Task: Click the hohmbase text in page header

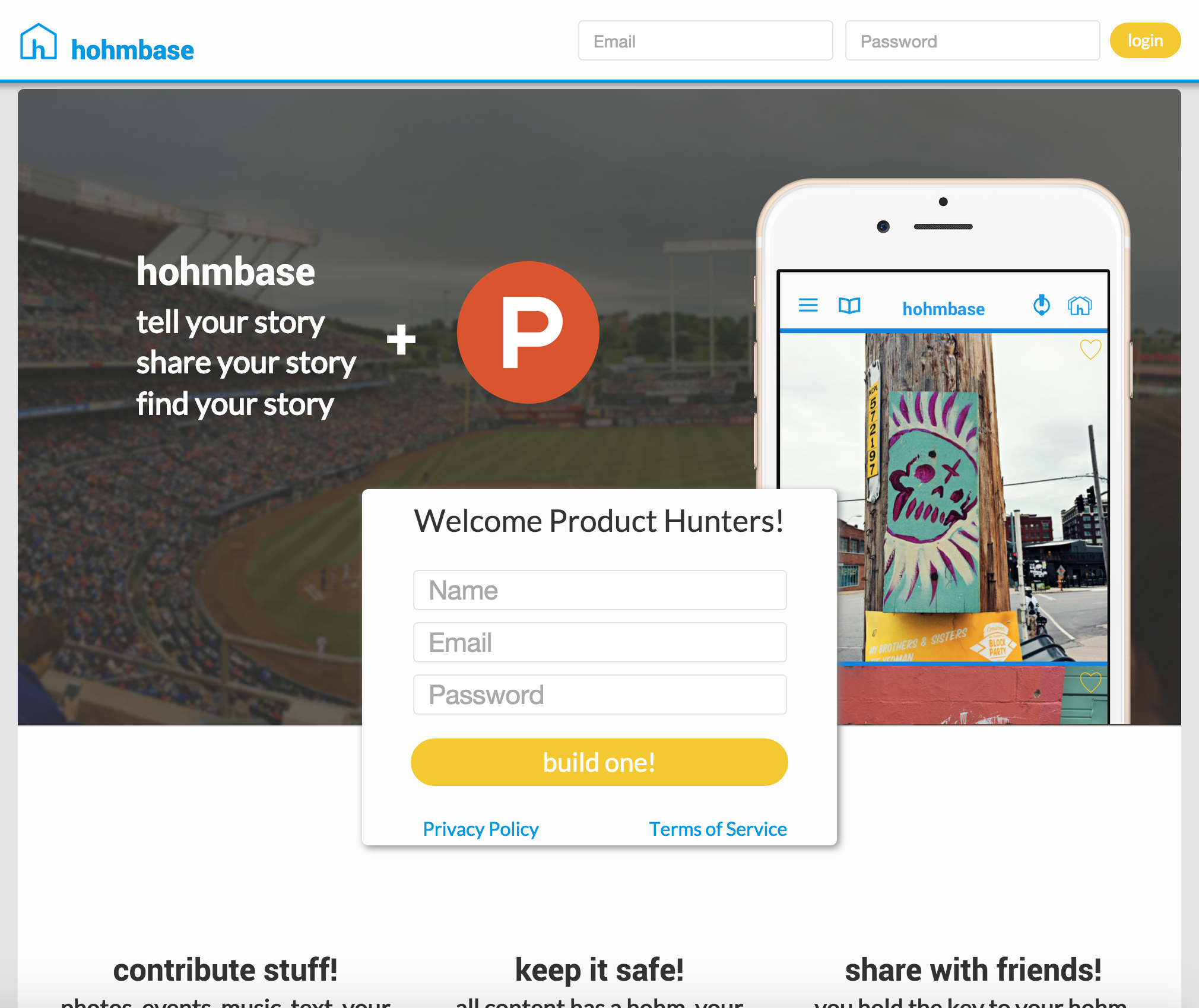Action: pyautogui.click(x=132, y=50)
